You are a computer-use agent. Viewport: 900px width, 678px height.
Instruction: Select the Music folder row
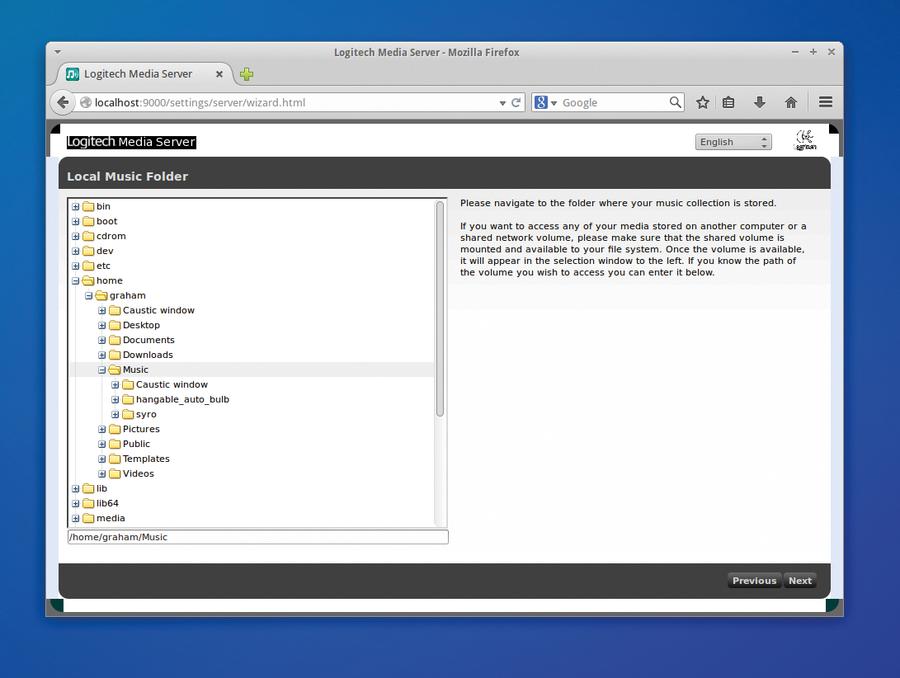tap(251, 370)
